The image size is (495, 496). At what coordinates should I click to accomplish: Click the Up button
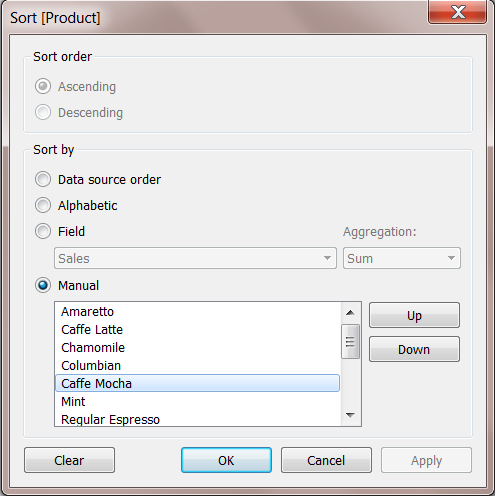414,315
